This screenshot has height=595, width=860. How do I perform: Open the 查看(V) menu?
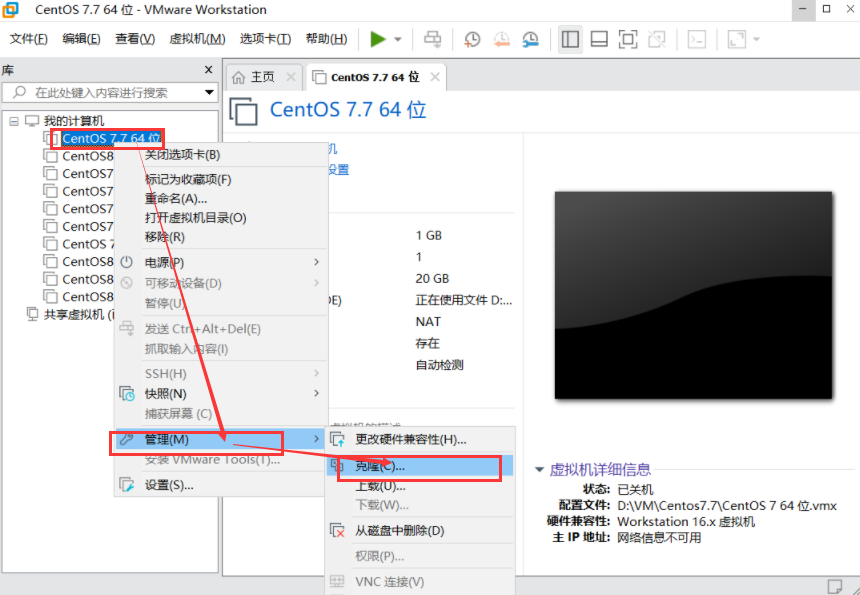click(x=135, y=39)
